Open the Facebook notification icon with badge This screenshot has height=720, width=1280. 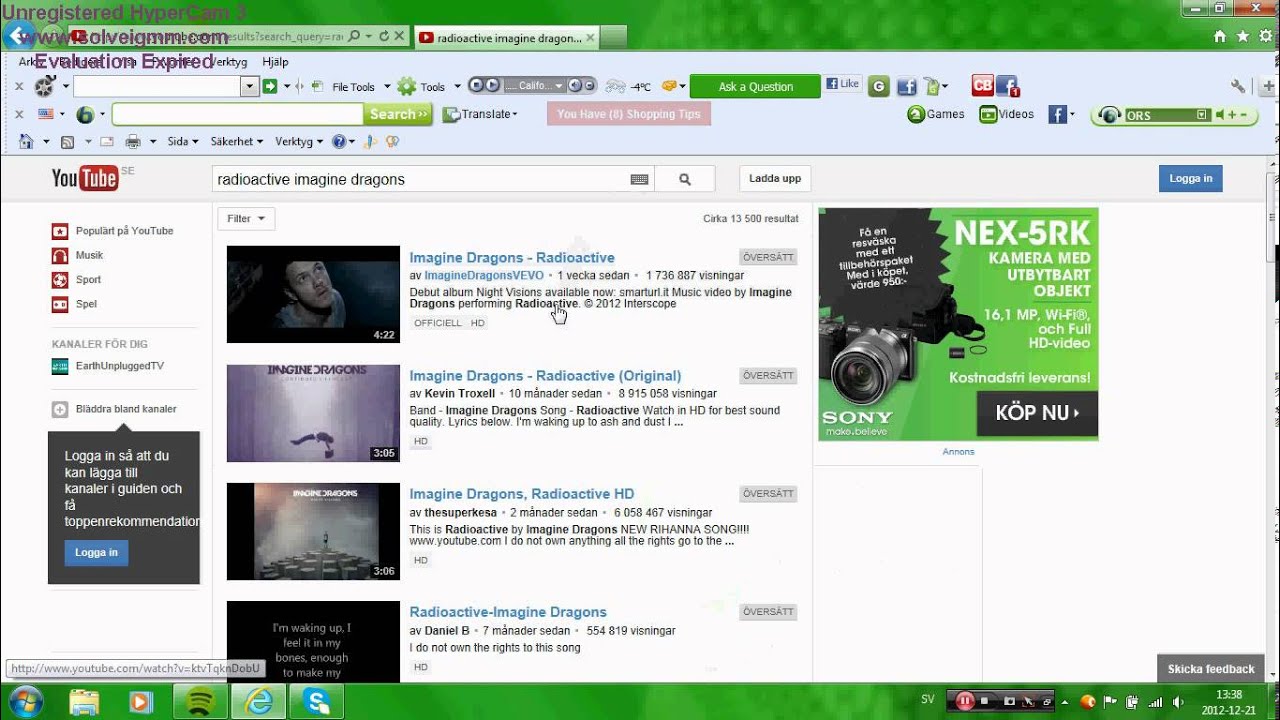click(x=1007, y=87)
